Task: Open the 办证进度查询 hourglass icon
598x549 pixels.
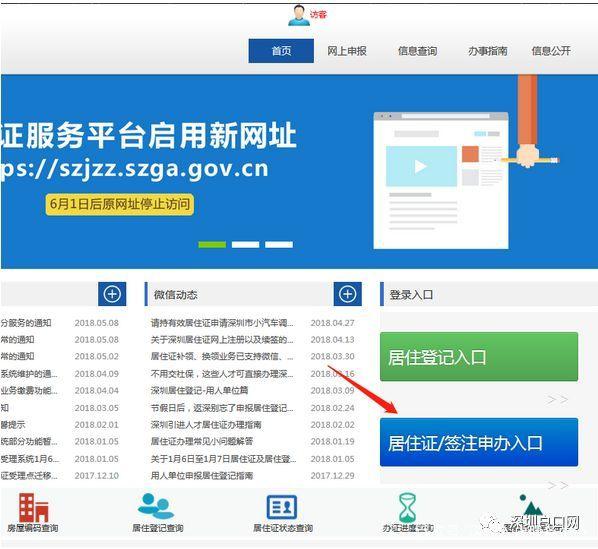Action: coord(407,507)
